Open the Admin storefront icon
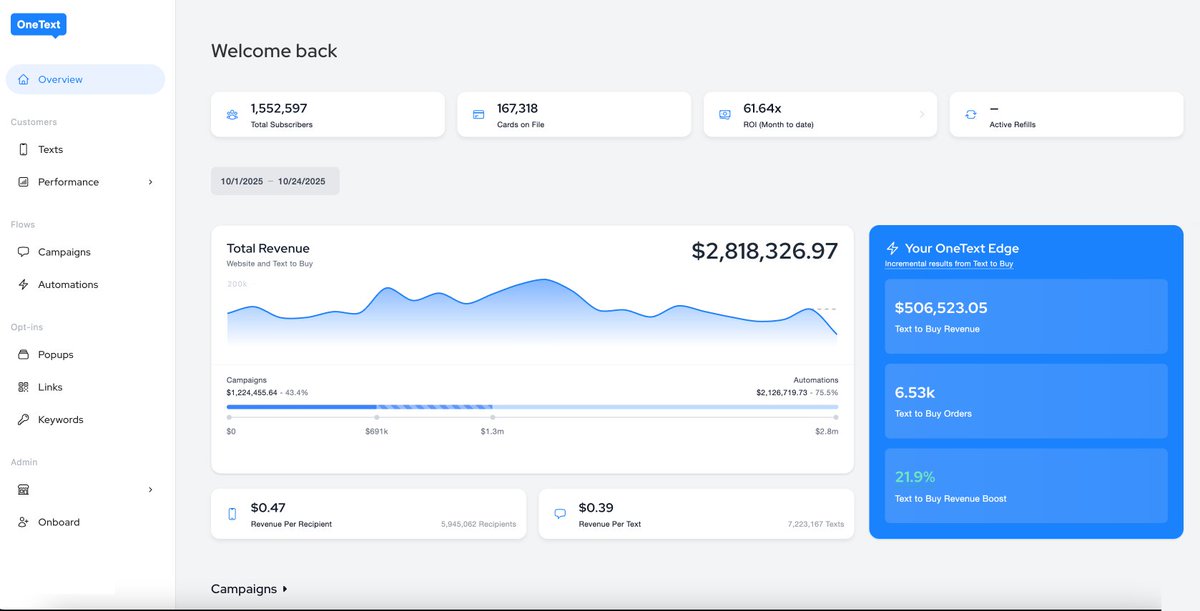The image size is (1200, 611). tap(22, 489)
